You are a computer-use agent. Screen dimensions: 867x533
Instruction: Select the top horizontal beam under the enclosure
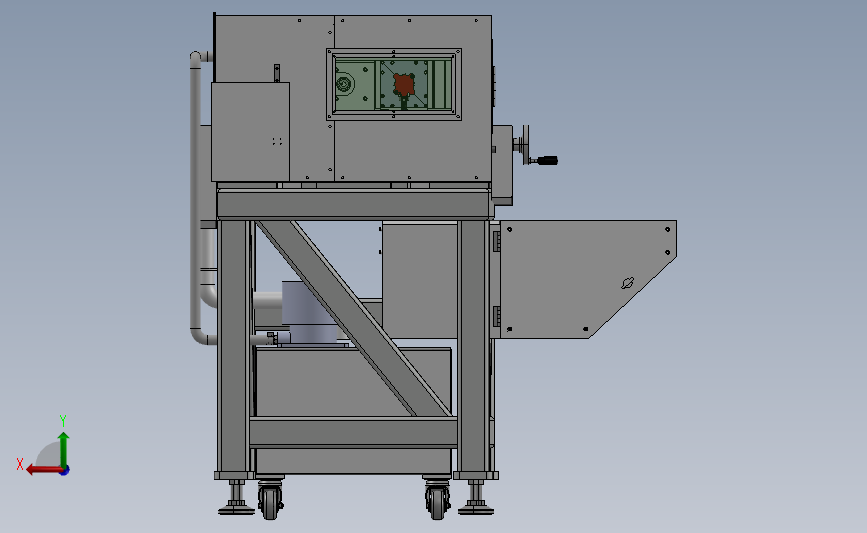(x=353, y=204)
